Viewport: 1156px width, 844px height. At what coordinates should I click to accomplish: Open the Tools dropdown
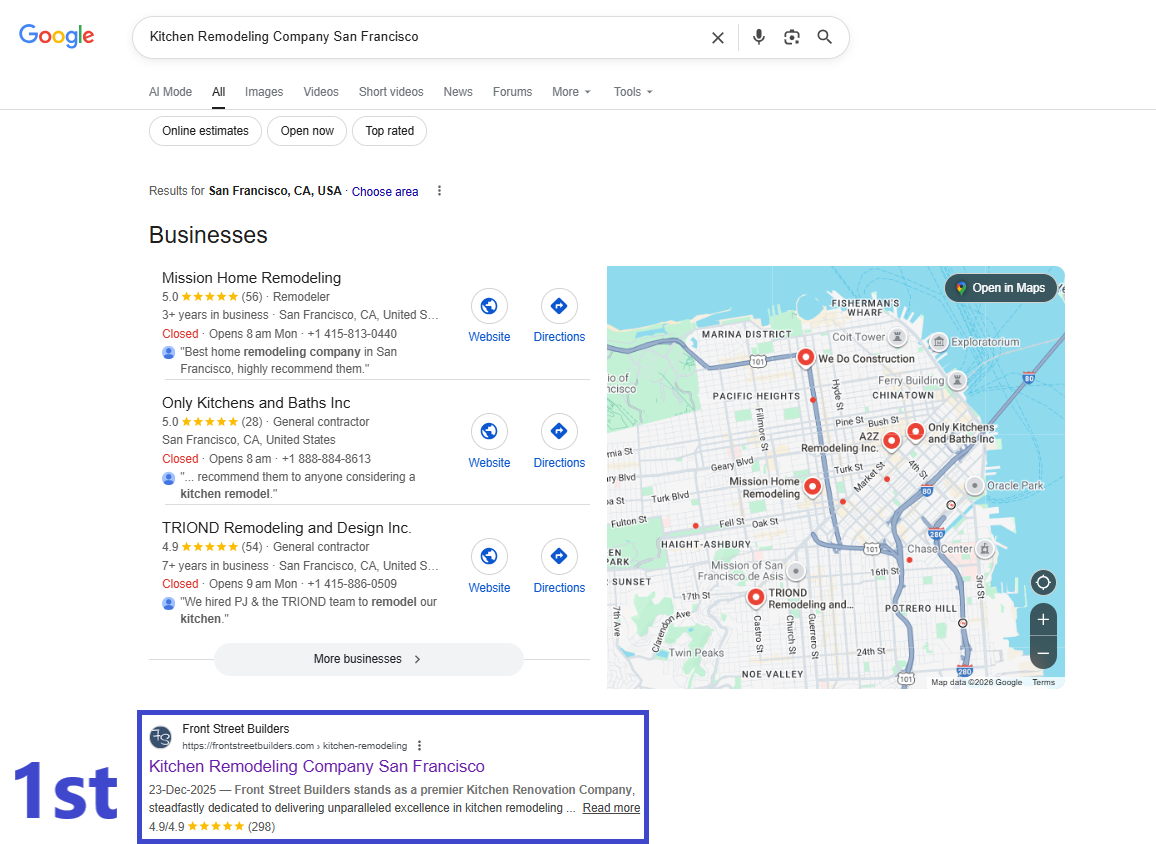[x=633, y=92]
